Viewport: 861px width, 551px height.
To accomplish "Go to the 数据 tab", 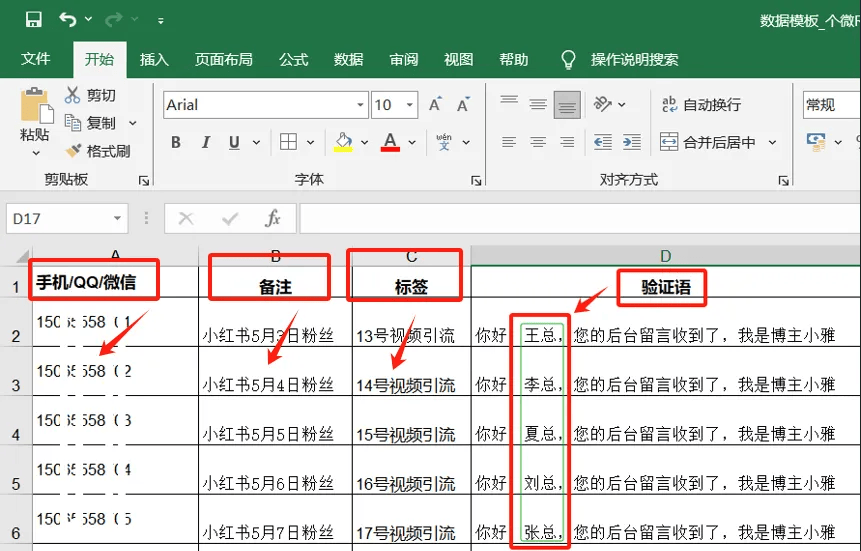I will coord(349,59).
